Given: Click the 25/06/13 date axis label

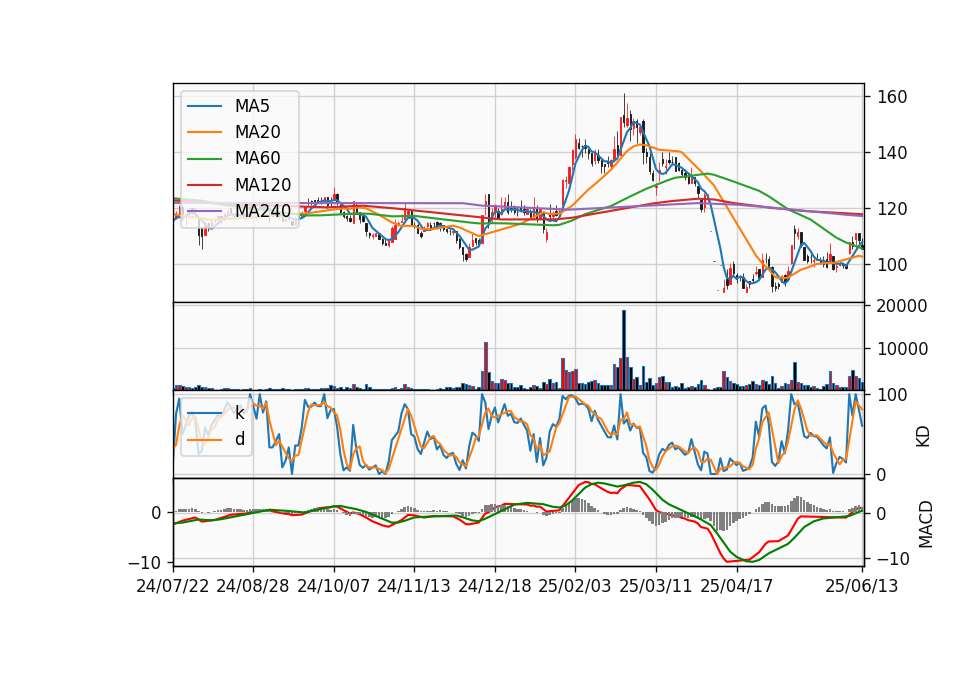Looking at the screenshot, I should tap(862, 586).
